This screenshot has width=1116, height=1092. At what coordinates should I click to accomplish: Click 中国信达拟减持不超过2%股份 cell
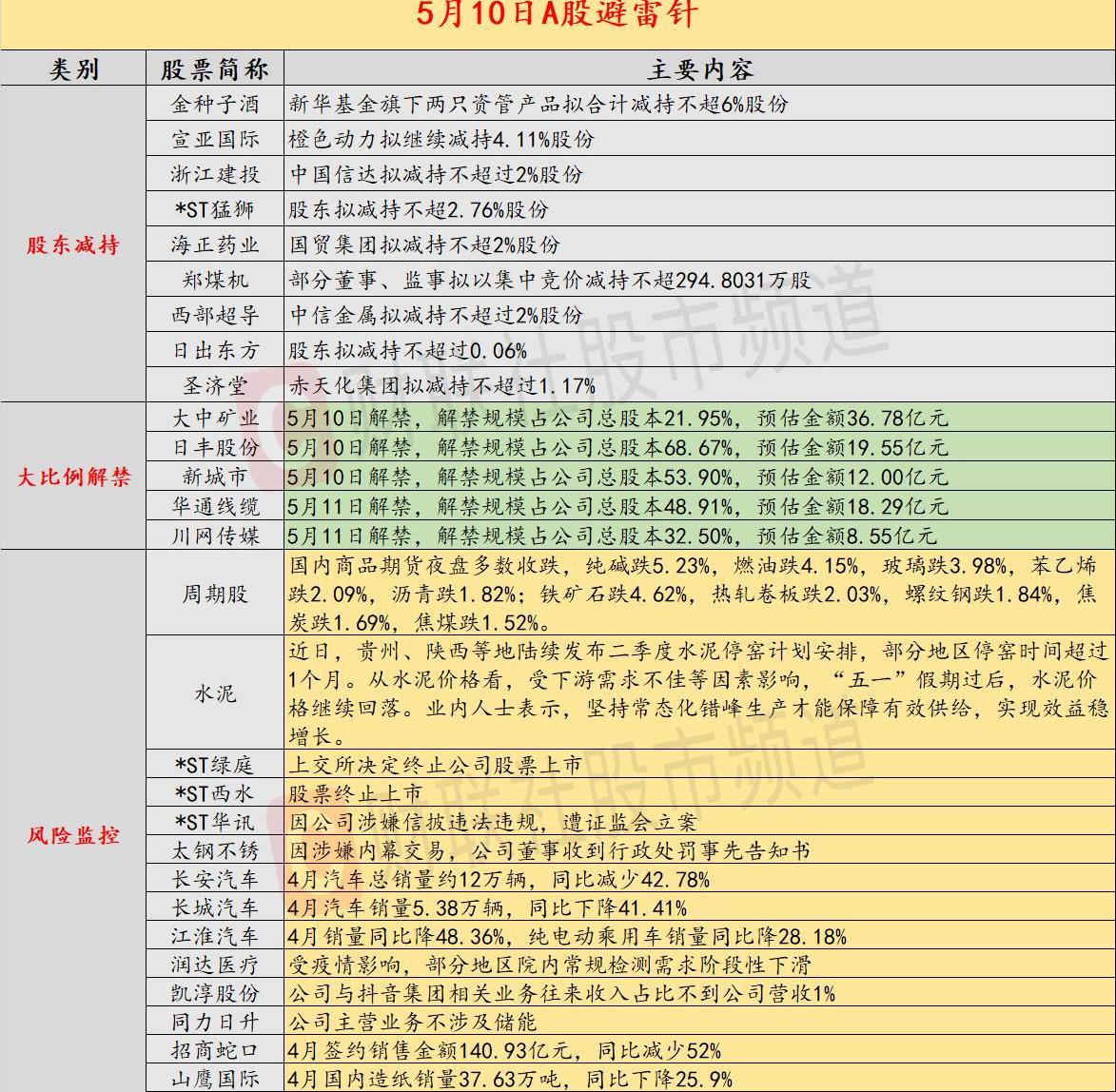coord(699,173)
